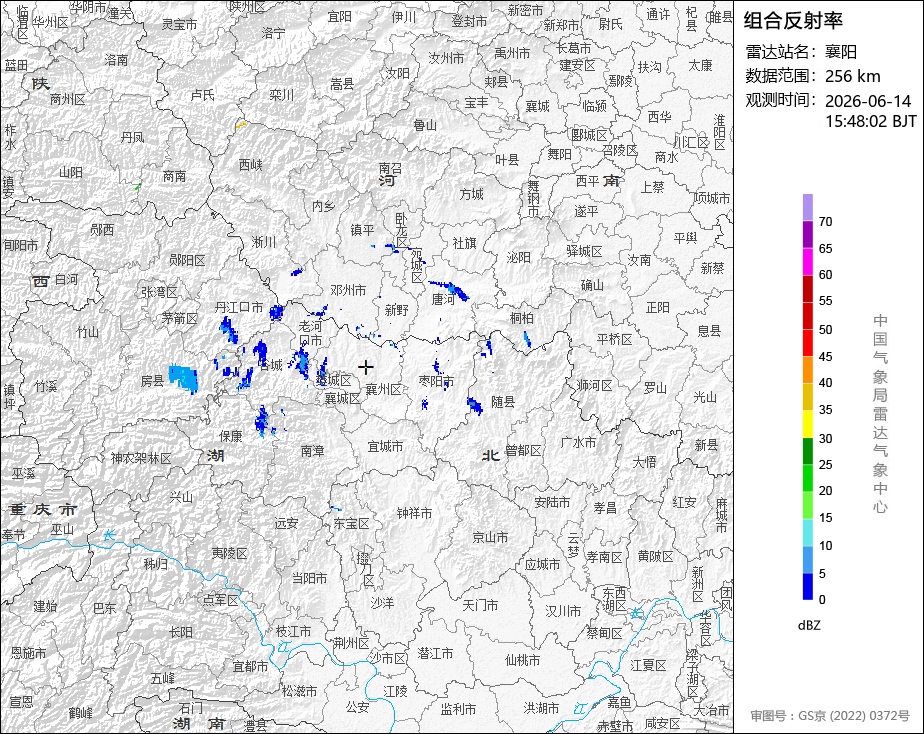This screenshot has height=734, width=924.
Task: Click the 仙桃市 map label
Action: click(523, 660)
